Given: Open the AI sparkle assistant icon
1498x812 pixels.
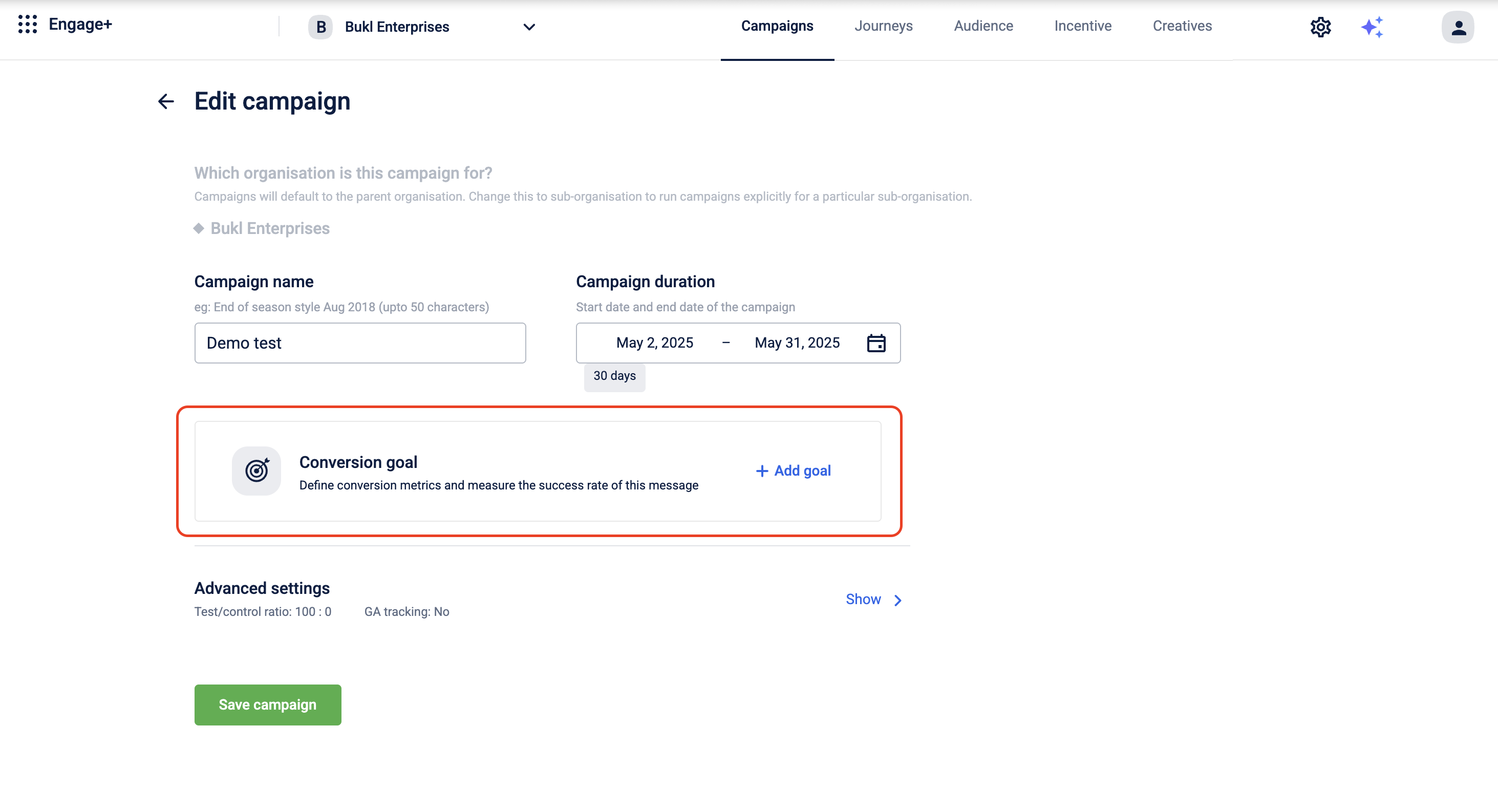Looking at the screenshot, I should pyautogui.click(x=1372, y=27).
